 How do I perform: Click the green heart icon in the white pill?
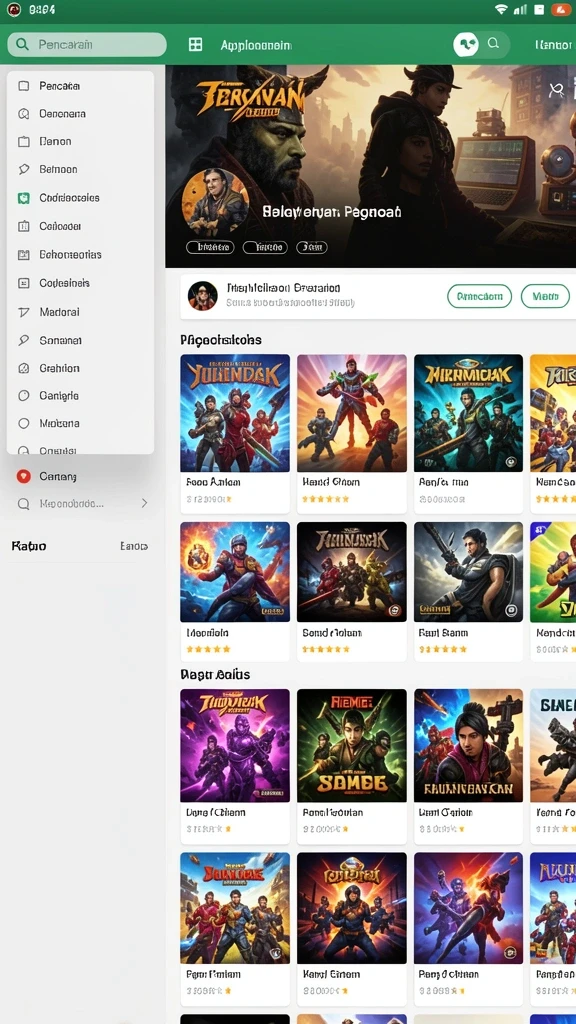point(466,44)
